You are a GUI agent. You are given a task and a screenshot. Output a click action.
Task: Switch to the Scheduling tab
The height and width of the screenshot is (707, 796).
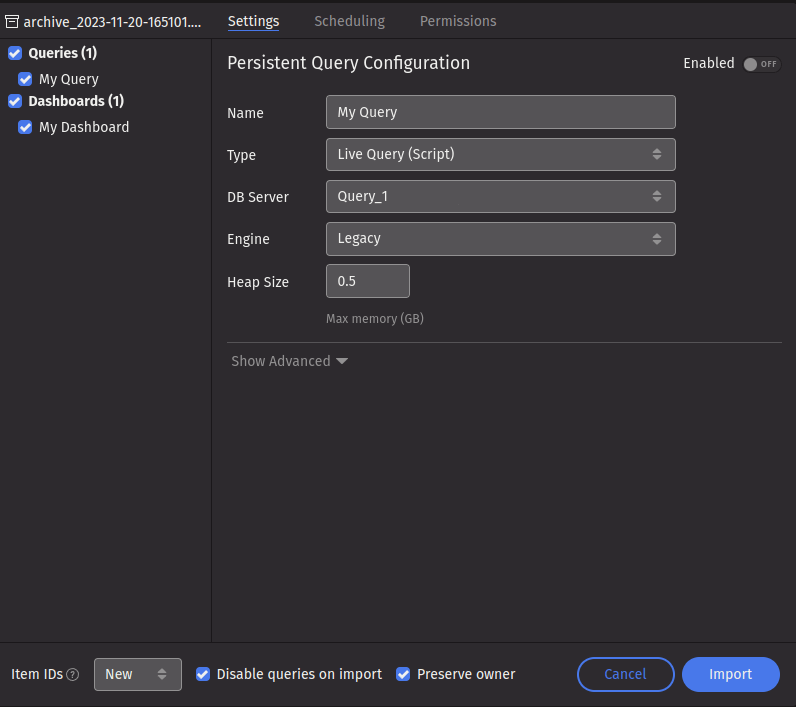tap(349, 21)
